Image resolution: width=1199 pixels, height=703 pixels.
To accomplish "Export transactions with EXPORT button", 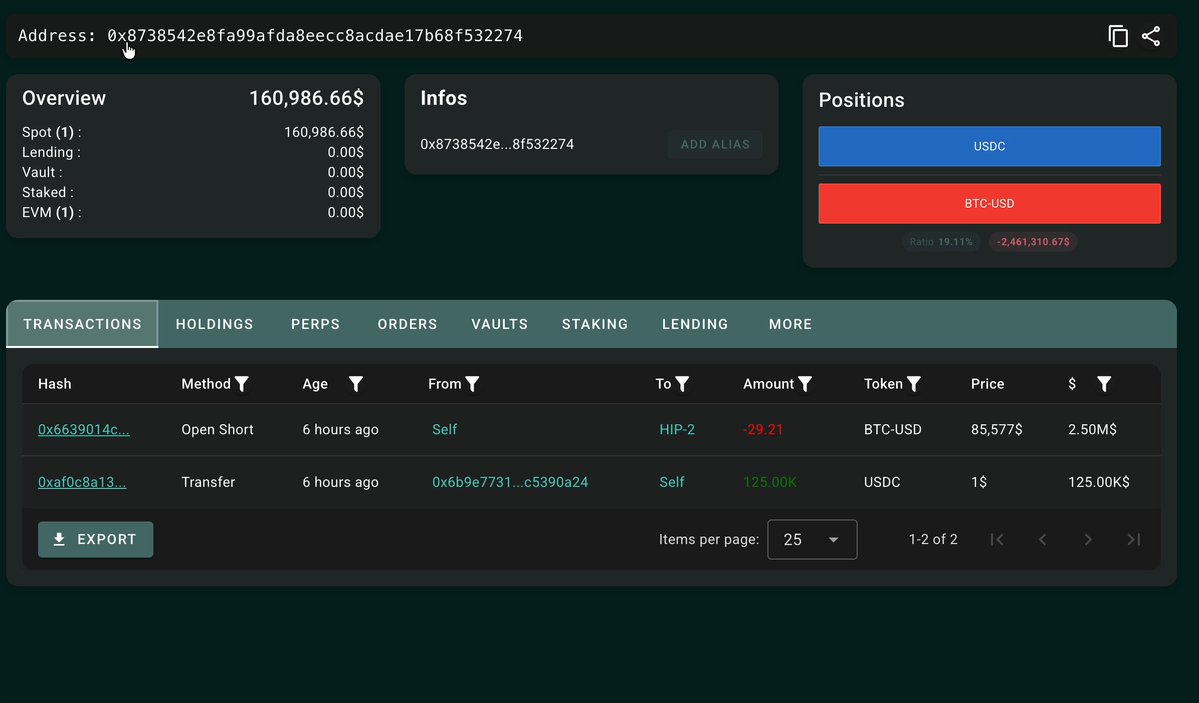I will 96,539.
